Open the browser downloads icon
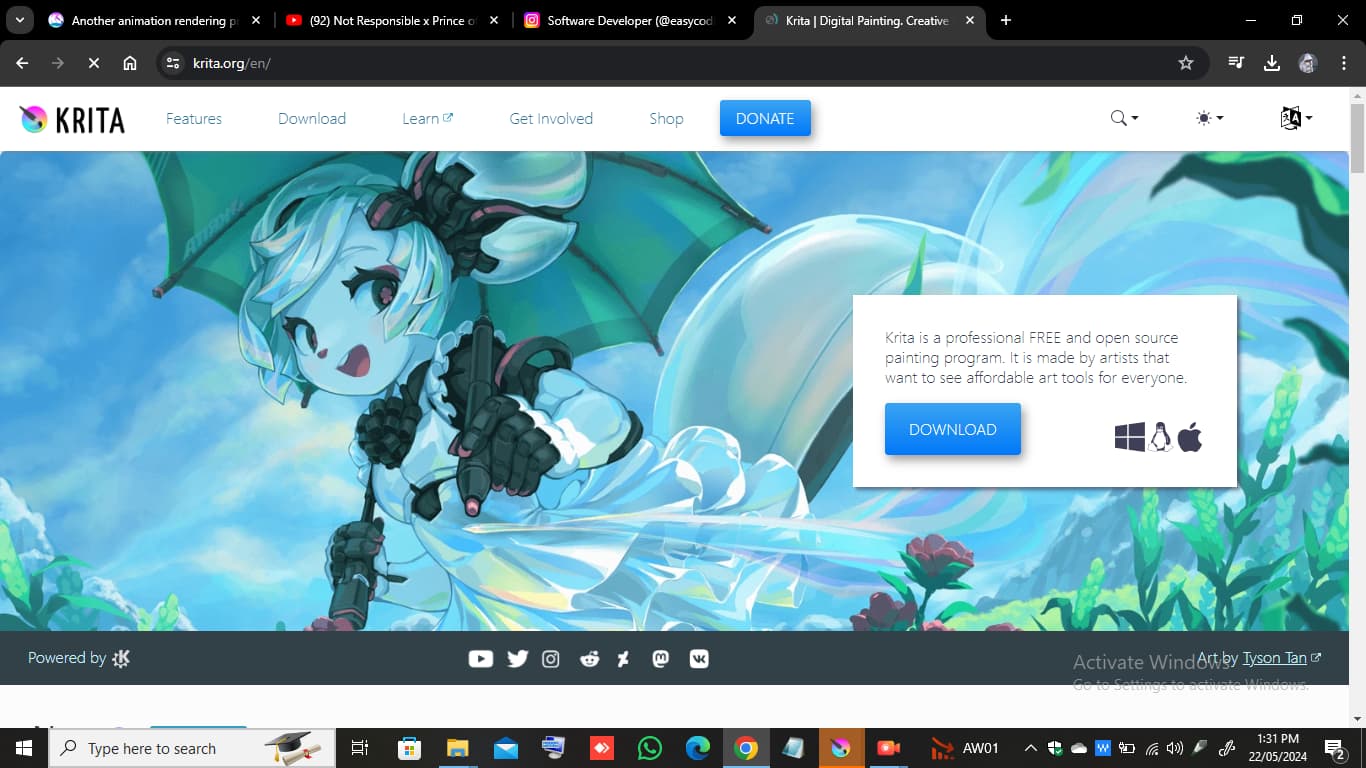 pos(1272,63)
